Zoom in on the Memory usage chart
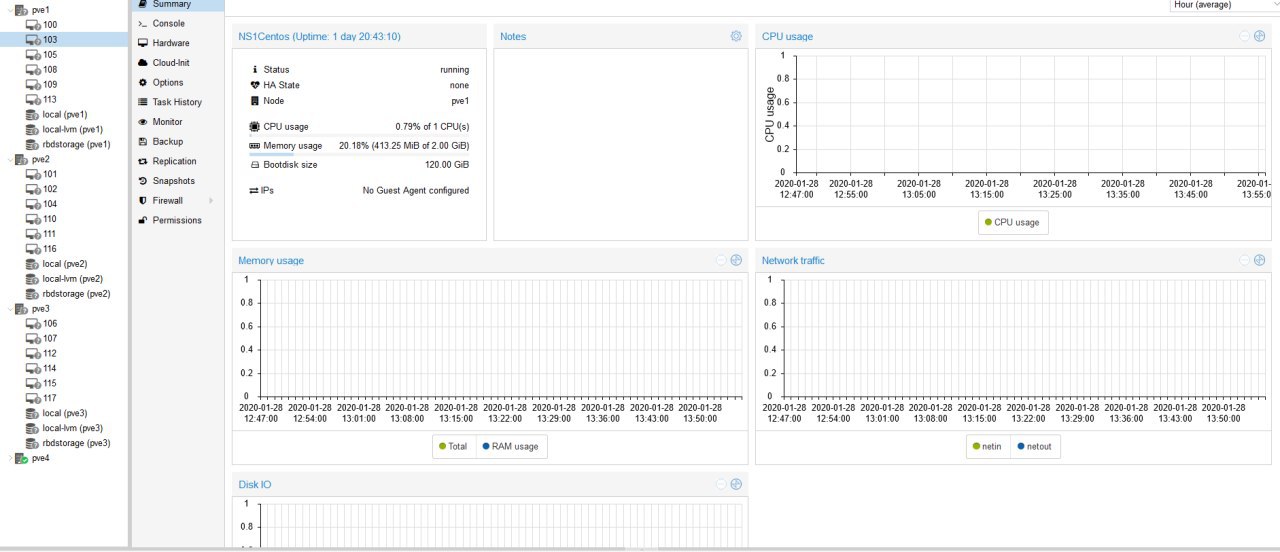Viewport: 1280px width, 552px height. (x=736, y=260)
